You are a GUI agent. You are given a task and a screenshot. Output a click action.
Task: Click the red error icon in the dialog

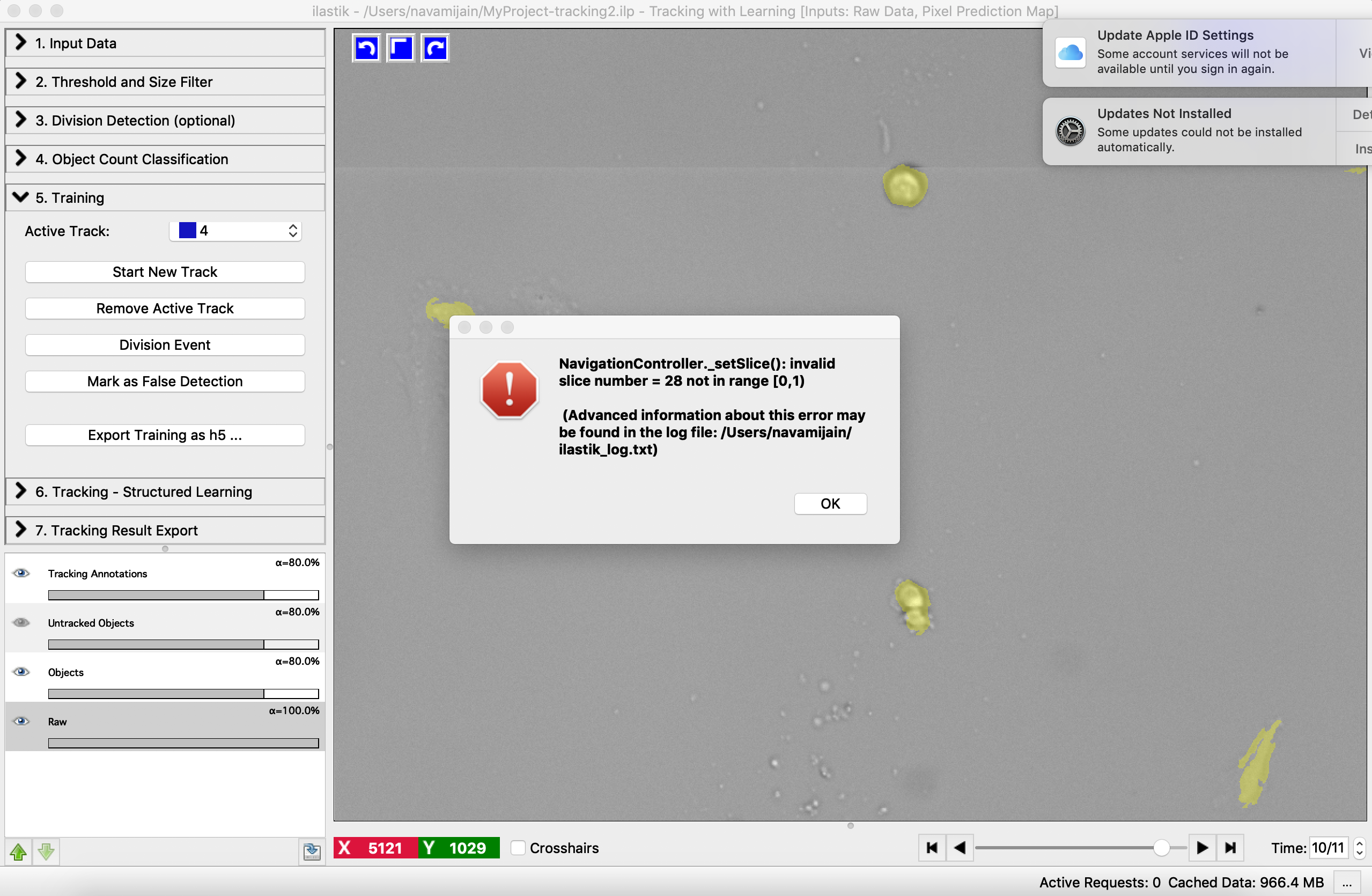(x=509, y=390)
